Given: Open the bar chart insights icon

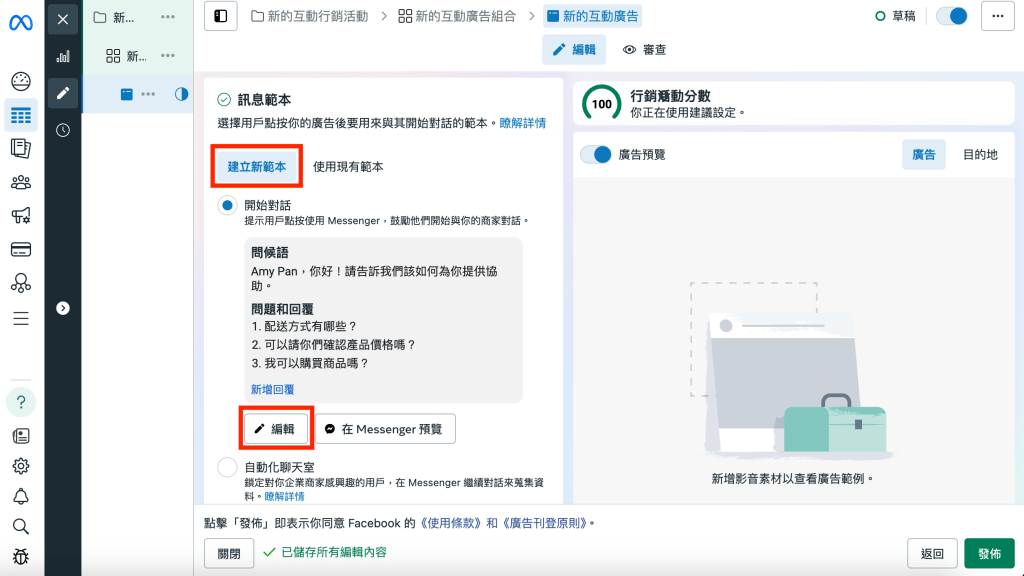Looking at the screenshot, I should click(x=63, y=56).
